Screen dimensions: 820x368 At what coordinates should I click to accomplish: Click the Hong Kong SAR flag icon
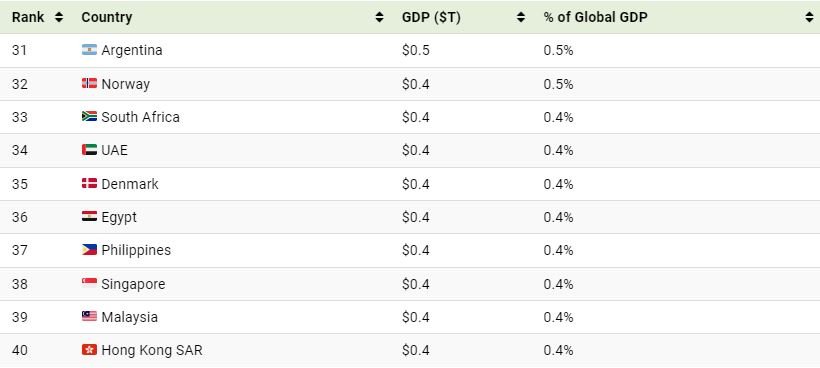89,350
